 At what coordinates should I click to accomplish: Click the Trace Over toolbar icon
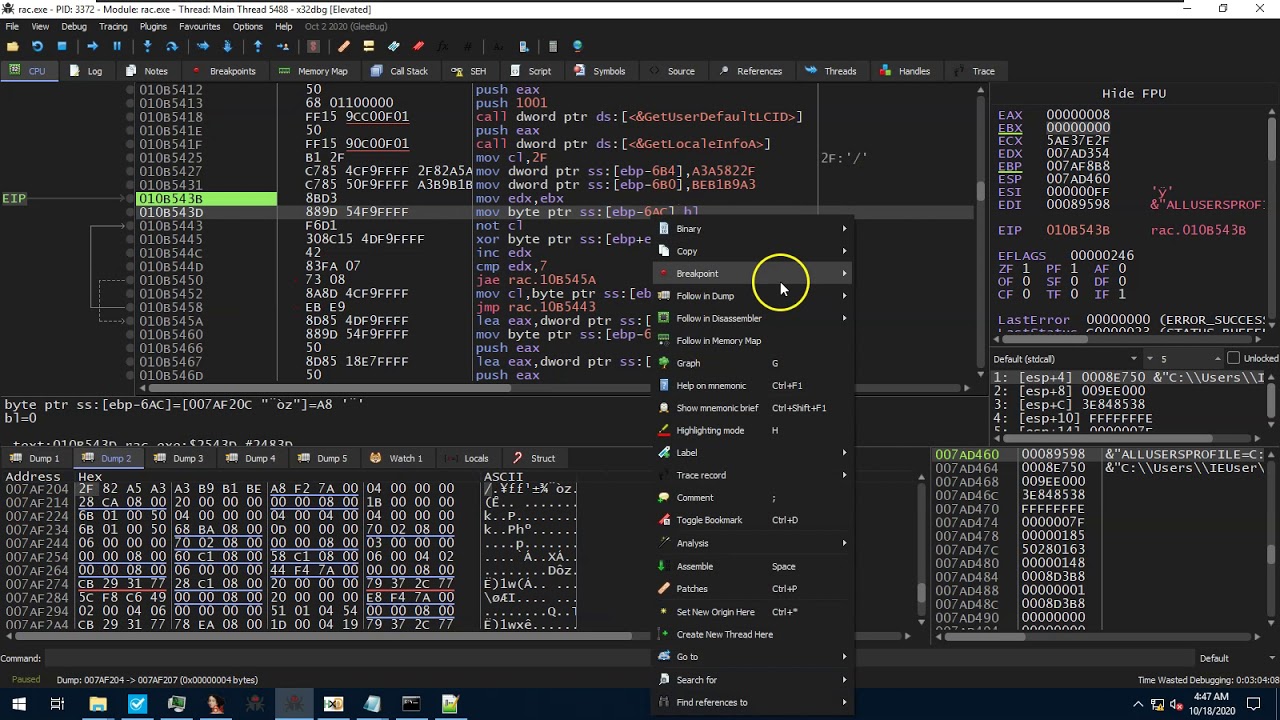click(x=227, y=46)
